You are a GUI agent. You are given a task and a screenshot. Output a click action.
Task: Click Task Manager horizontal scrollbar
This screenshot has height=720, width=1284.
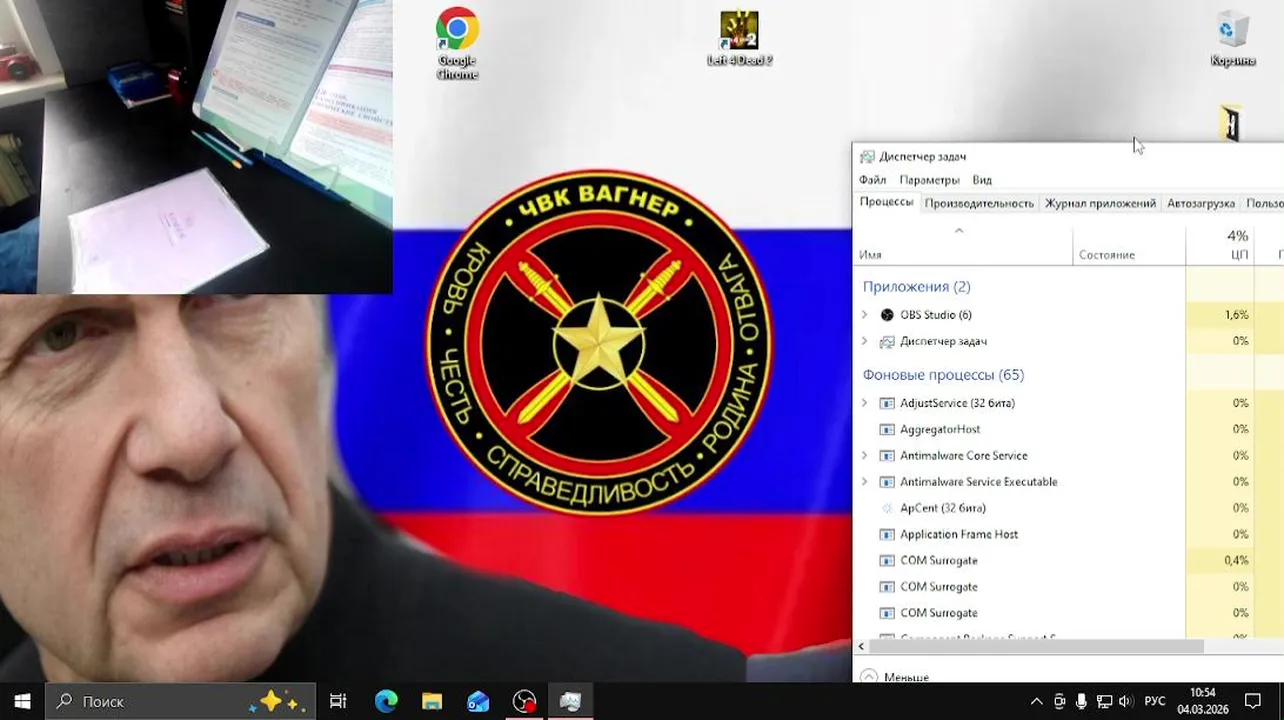point(1036,646)
